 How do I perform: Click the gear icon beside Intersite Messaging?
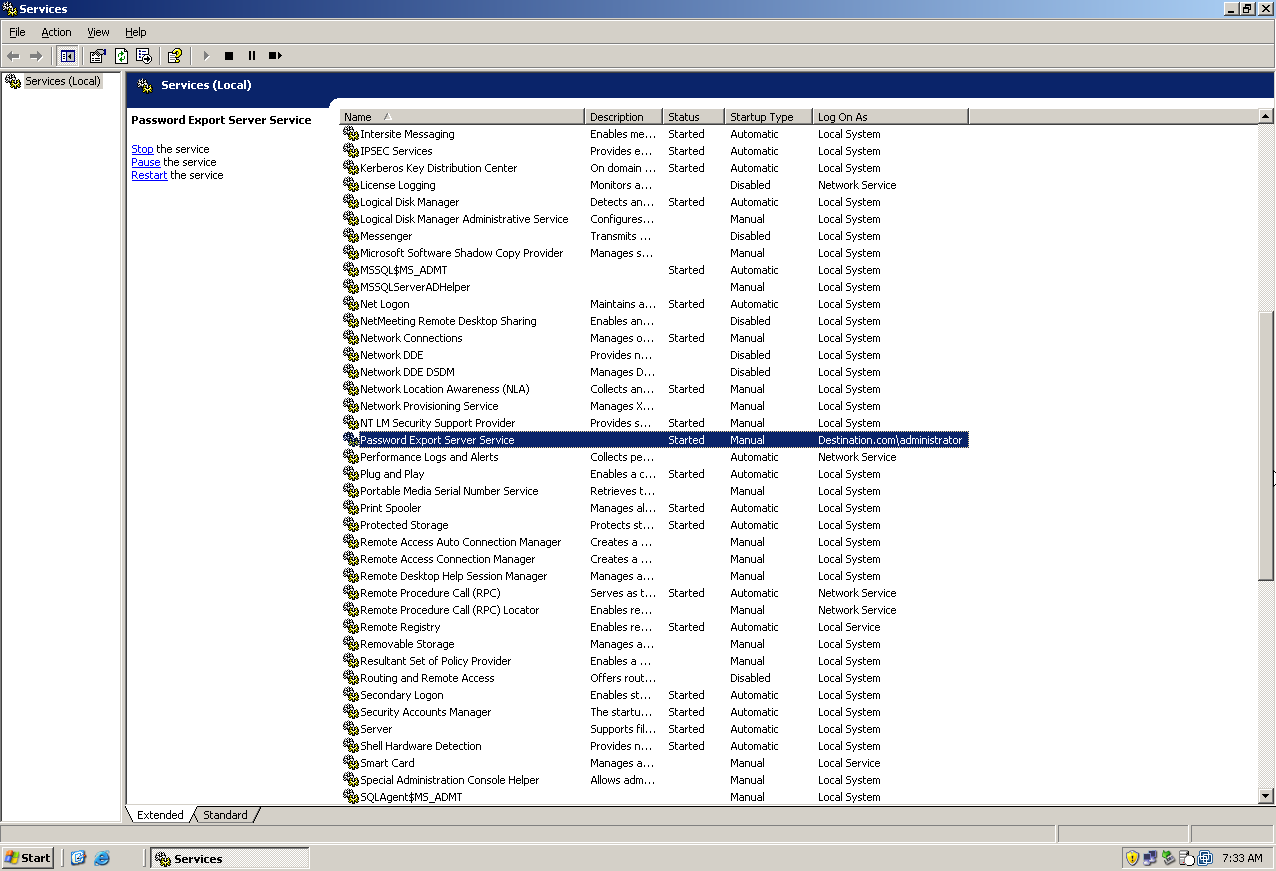(x=350, y=134)
